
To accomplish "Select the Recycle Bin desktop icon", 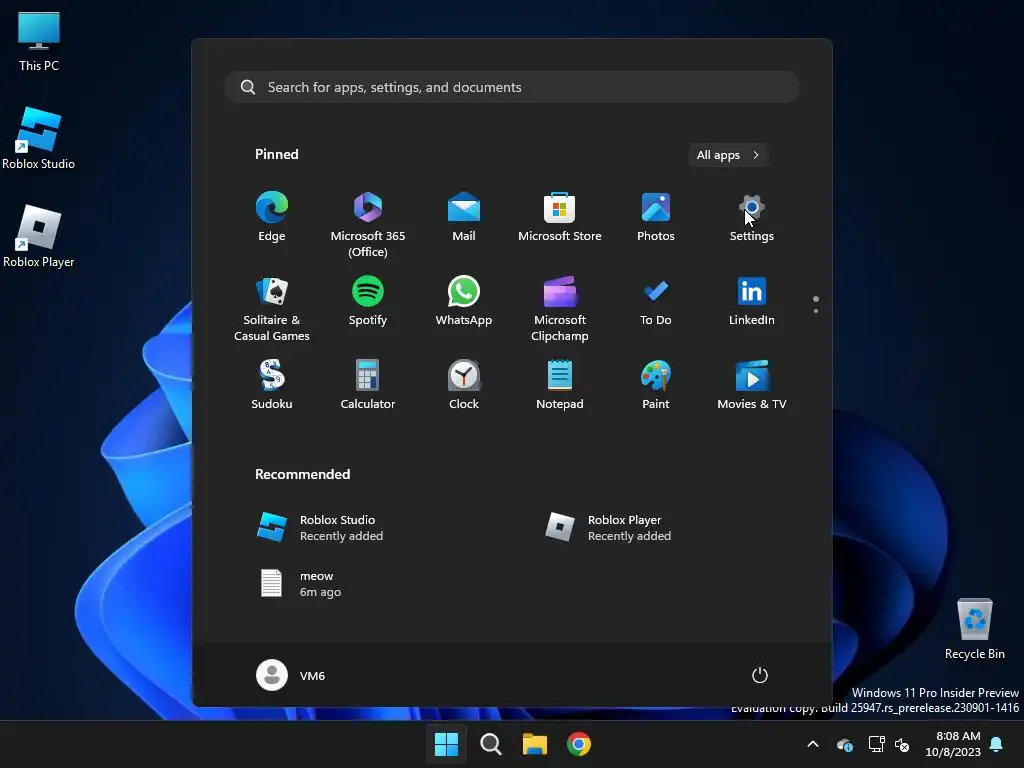I will (974, 629).
